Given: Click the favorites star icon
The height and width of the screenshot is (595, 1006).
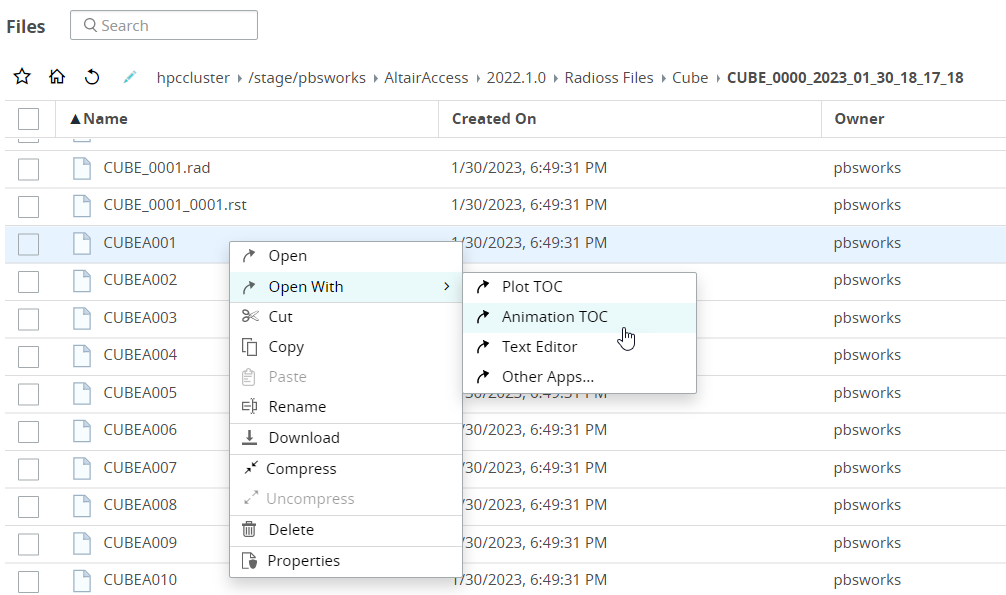Looking at the screenshot, I should 22,77.
